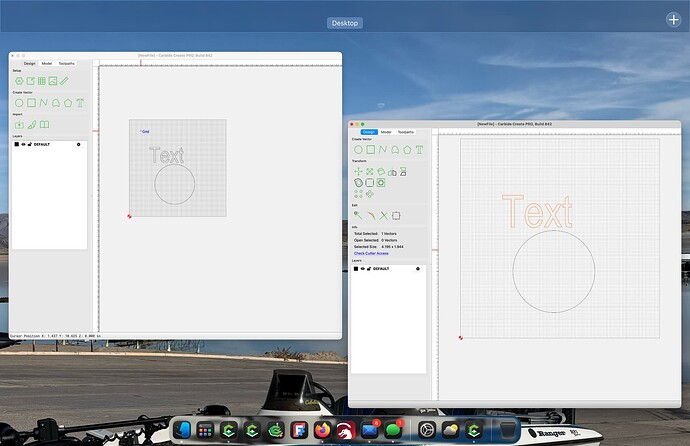Open Mail from the Dock

point(370,430)
